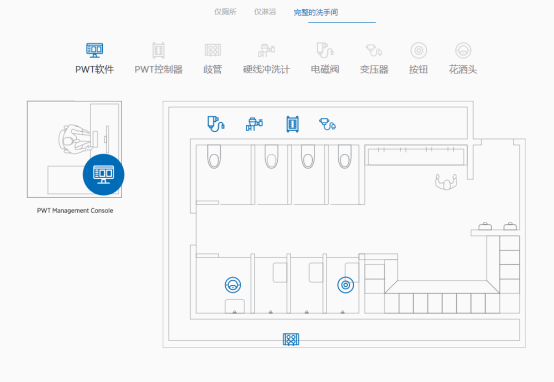
Task: Click the push button marker in shower stall
Action: pos(346,285)
